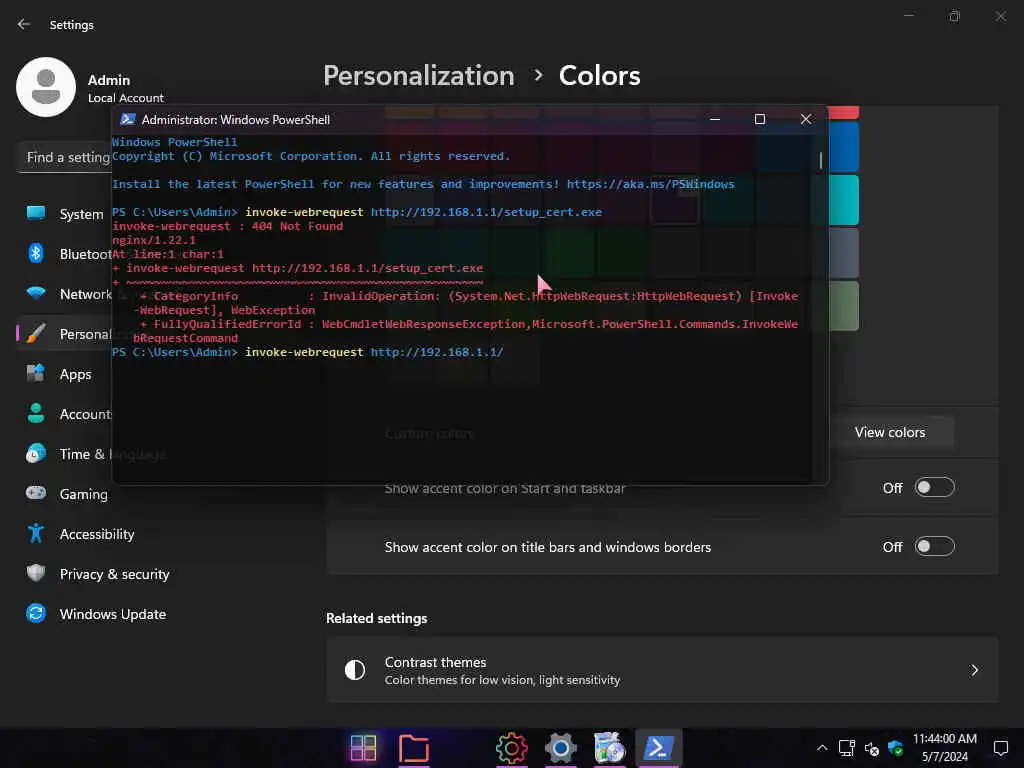1024x768 pixels.
Task: Click the PowerShell vertical scrollbar
Action: click(x=821, y=160)
